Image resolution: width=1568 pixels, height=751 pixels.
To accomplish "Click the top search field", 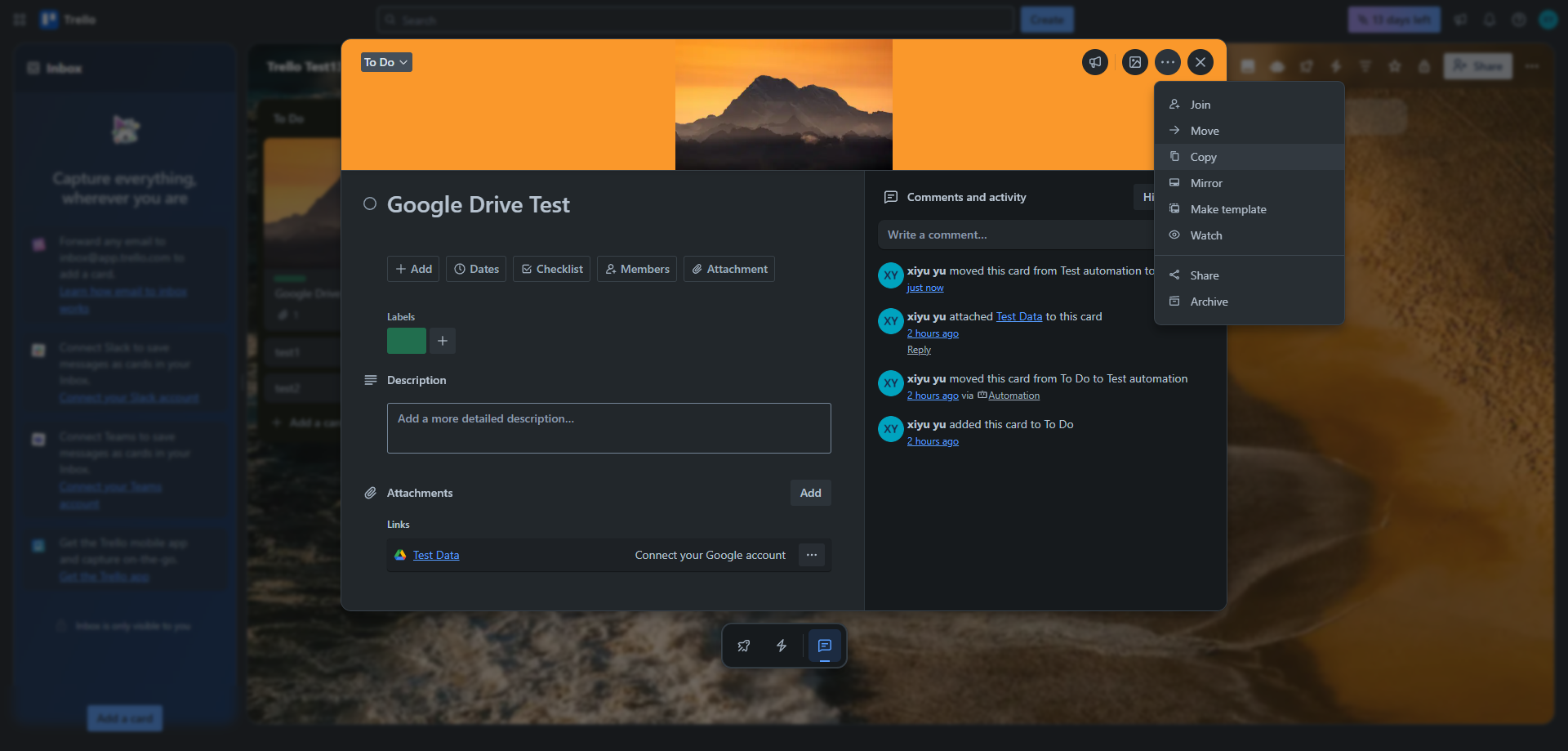I will (x=696, y=20).
